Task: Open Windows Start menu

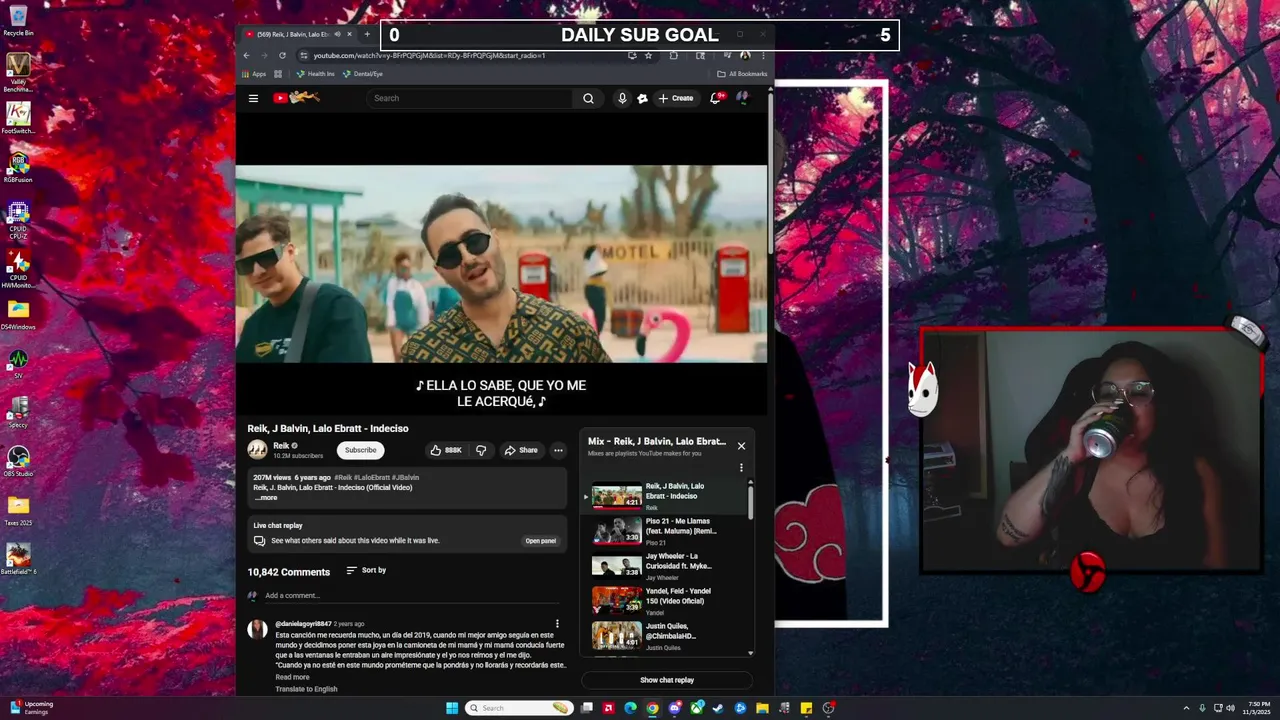Action: click(452, 708)
